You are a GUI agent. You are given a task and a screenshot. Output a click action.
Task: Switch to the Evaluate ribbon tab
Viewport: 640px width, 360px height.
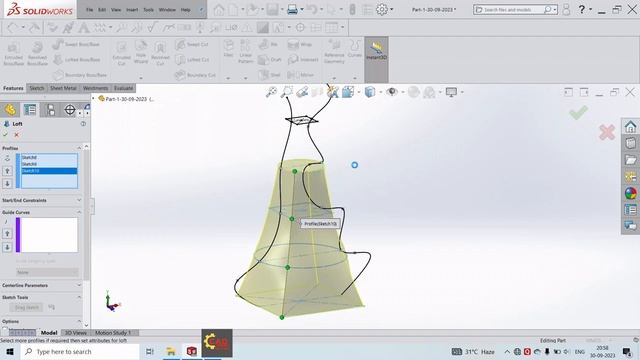click(x=123, y=88)
